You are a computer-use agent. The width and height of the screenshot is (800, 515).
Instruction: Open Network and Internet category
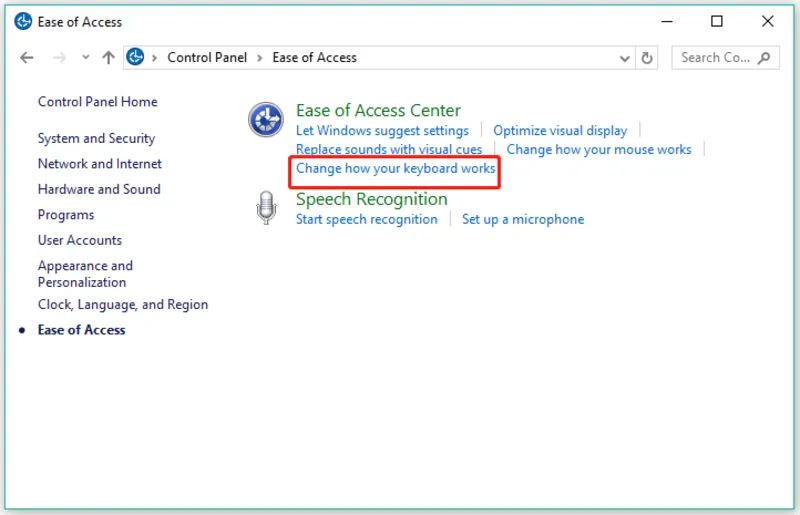[x=99, y=164]
